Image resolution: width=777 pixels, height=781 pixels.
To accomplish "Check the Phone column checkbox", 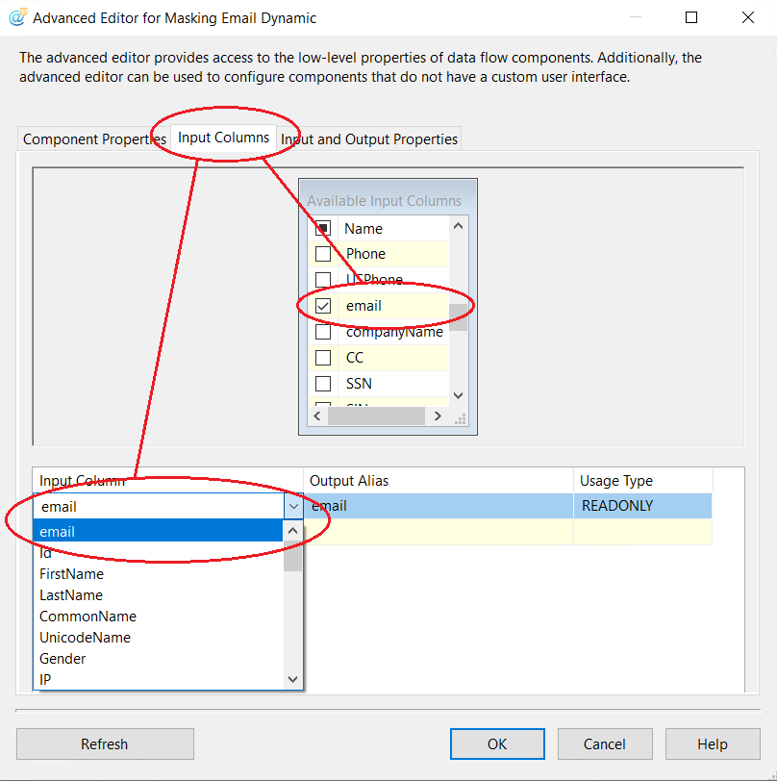I will [323, 254].
